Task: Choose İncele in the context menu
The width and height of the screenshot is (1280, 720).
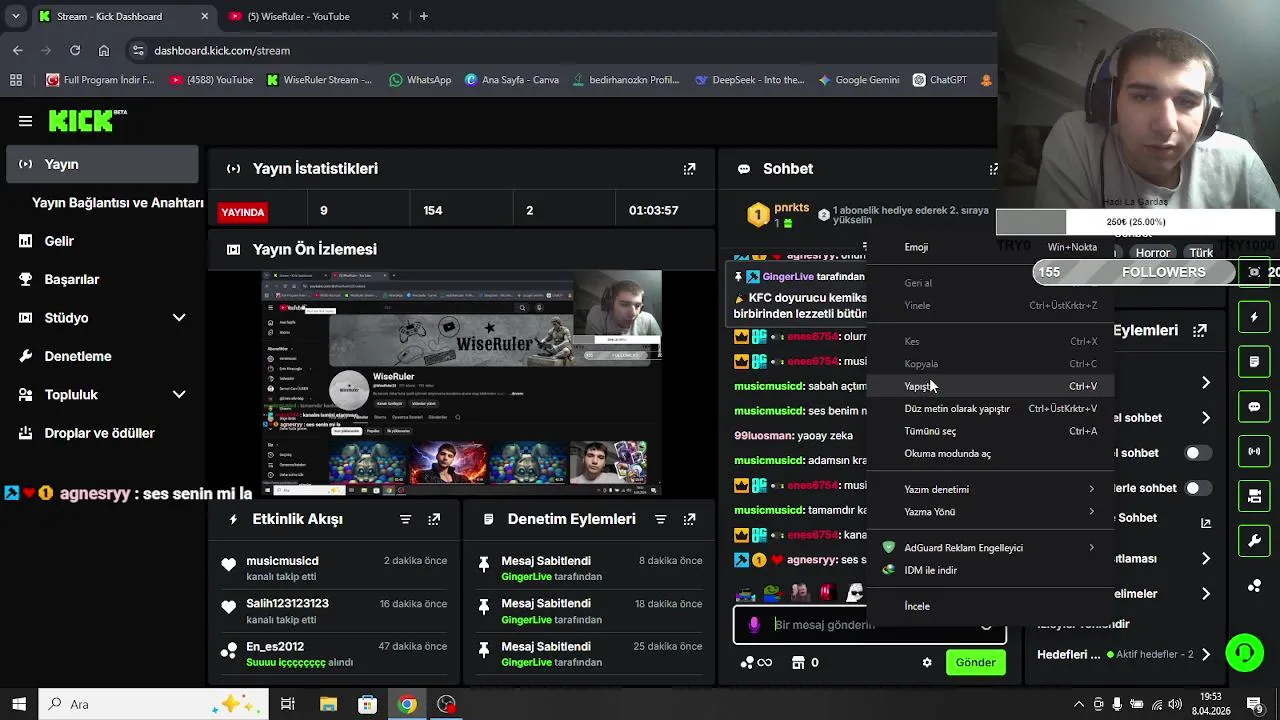Action: (991, 606)
